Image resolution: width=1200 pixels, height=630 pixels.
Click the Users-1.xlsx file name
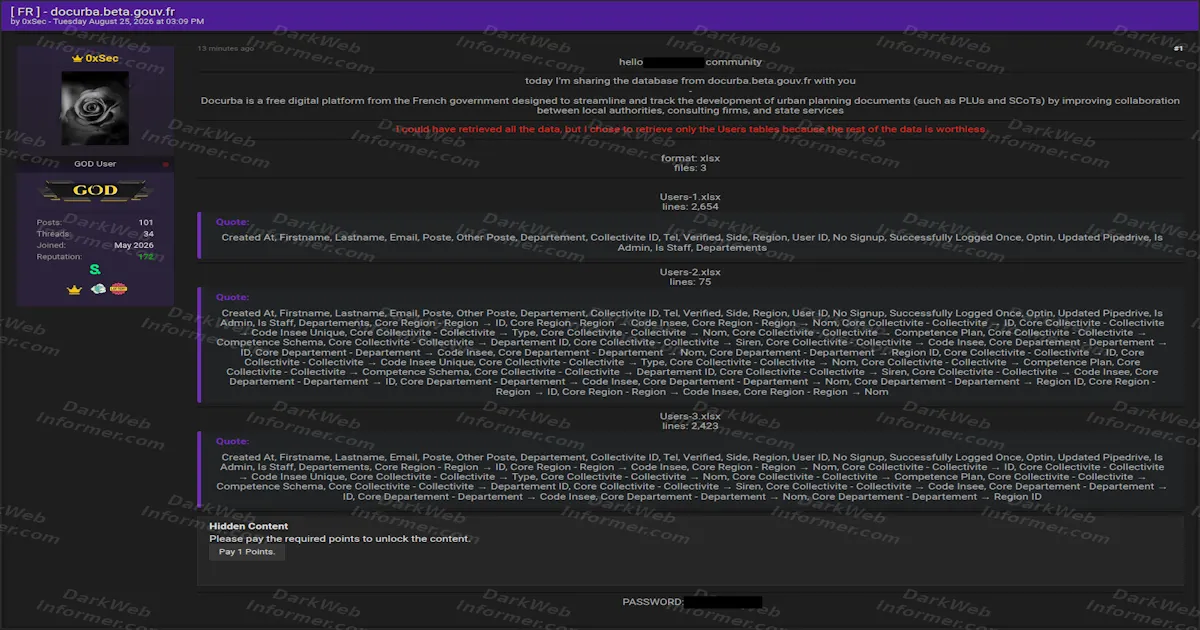click(690, 197)
